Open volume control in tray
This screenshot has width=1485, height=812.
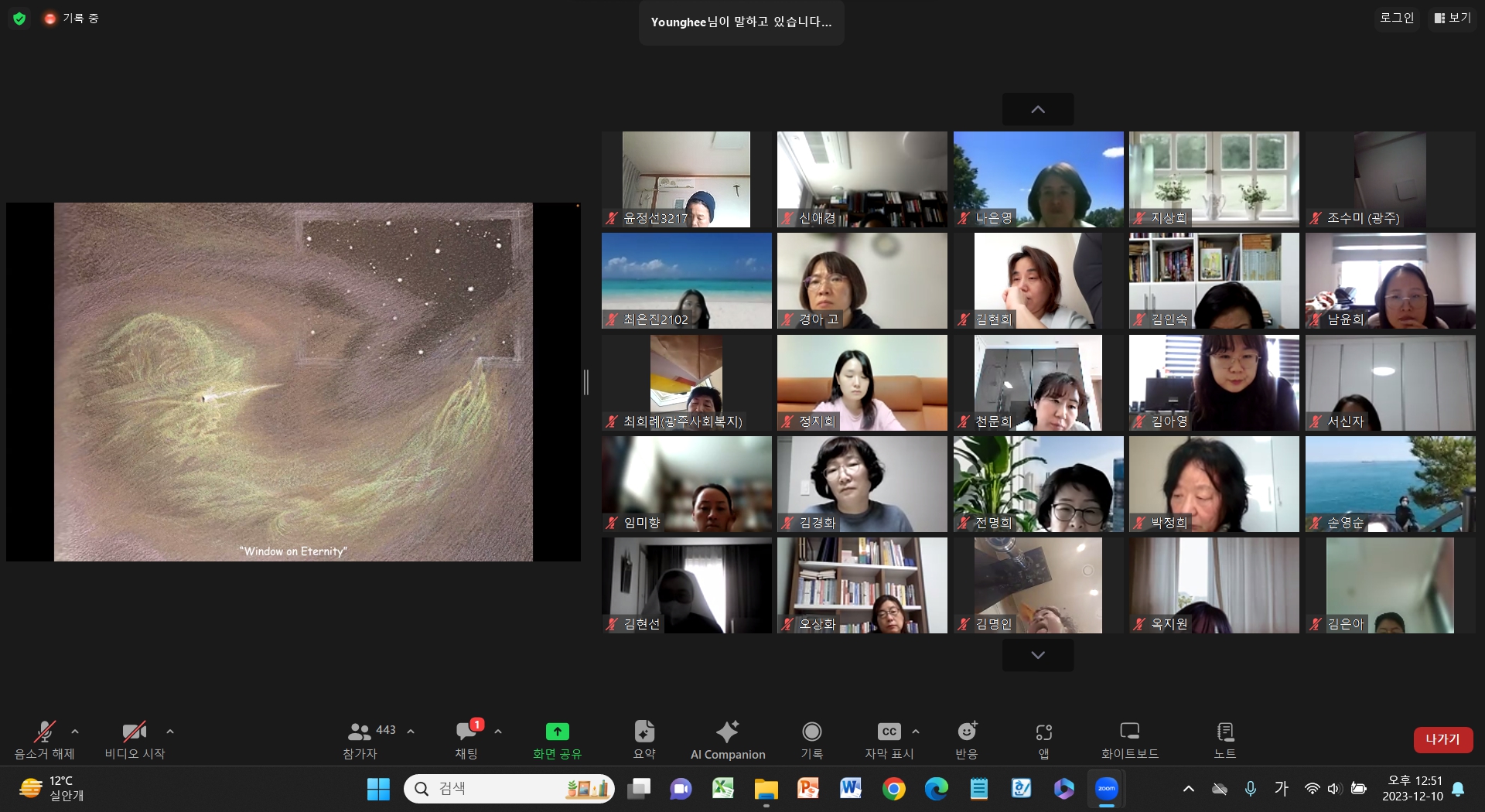1334,789
